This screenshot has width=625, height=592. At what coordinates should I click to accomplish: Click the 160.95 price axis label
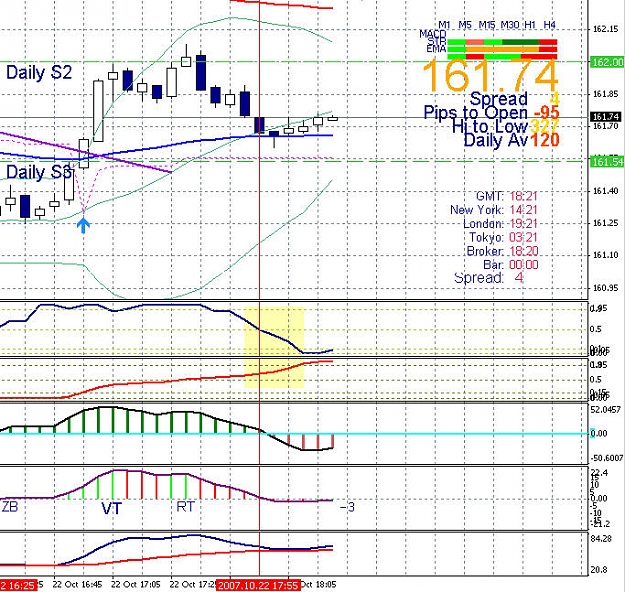[605, 288]
